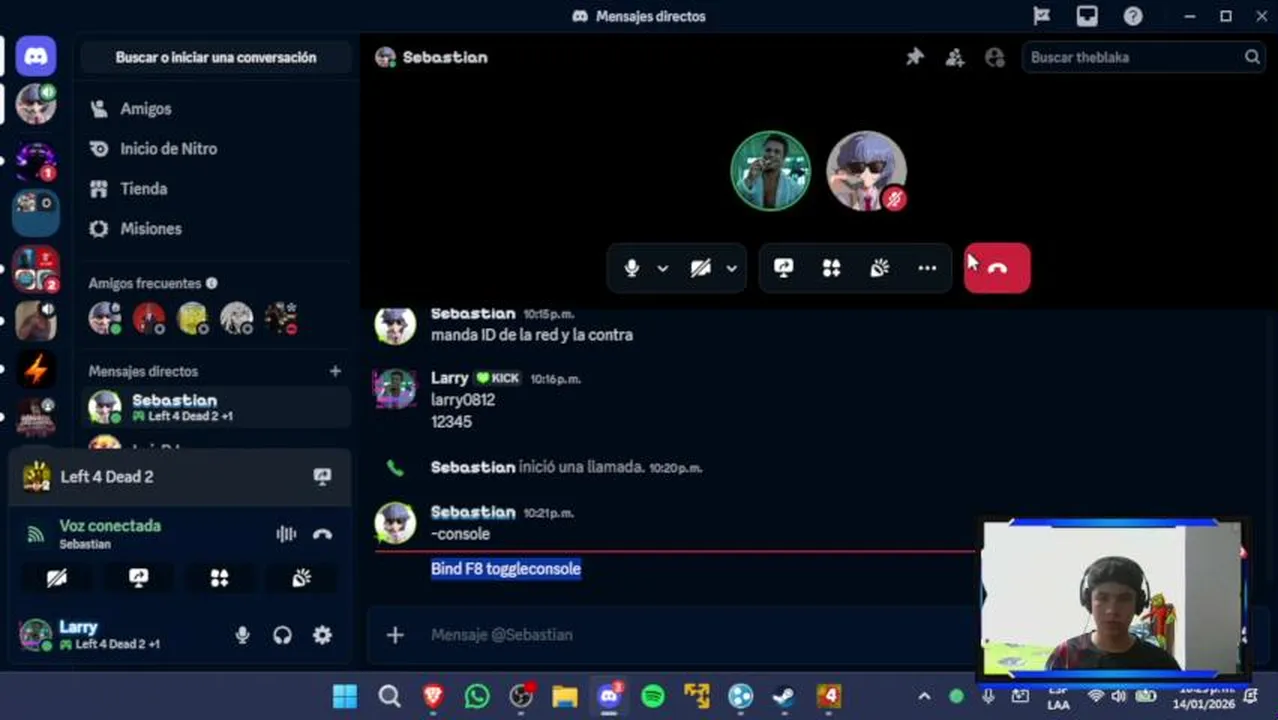Screen dimensions: 1278x720
Task: Click Larry's user profile avatar at bottom
Action: (x=36, y=635)
